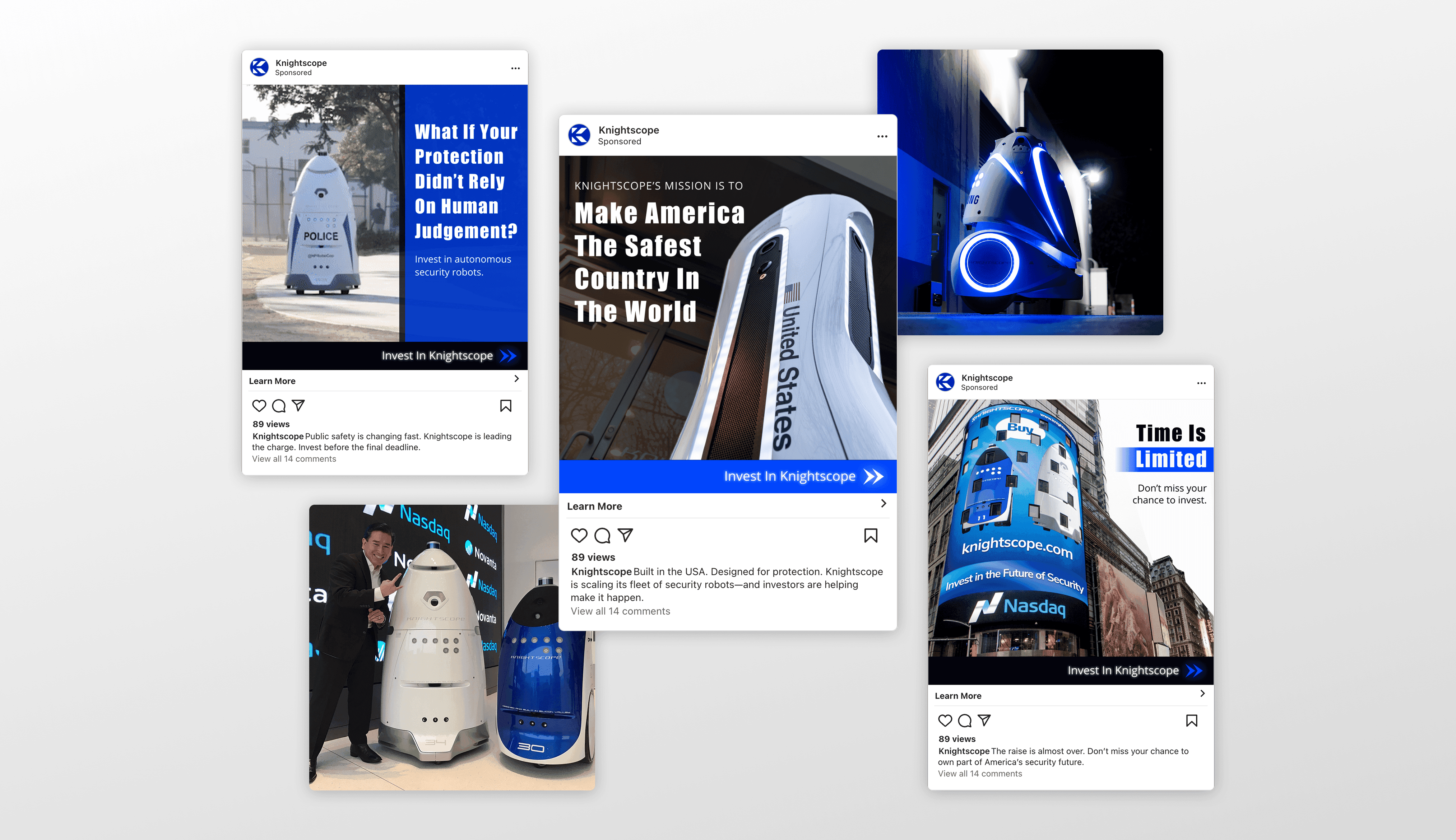
Task: Open three-dot menu on center ad
Action: [x=882, y=137]
